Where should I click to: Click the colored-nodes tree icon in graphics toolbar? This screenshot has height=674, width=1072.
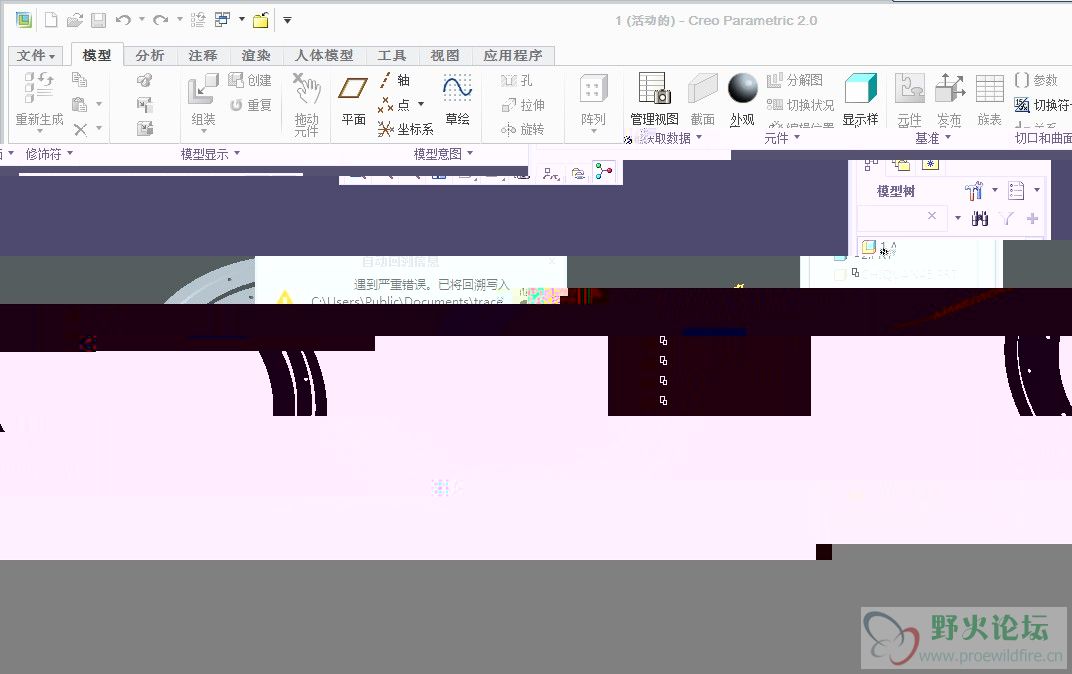604,172
